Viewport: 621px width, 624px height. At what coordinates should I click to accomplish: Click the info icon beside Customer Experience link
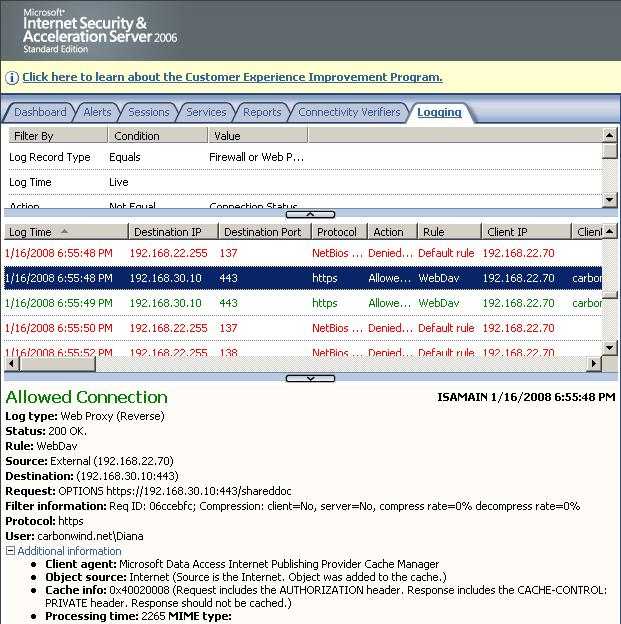tap(11, 77)
